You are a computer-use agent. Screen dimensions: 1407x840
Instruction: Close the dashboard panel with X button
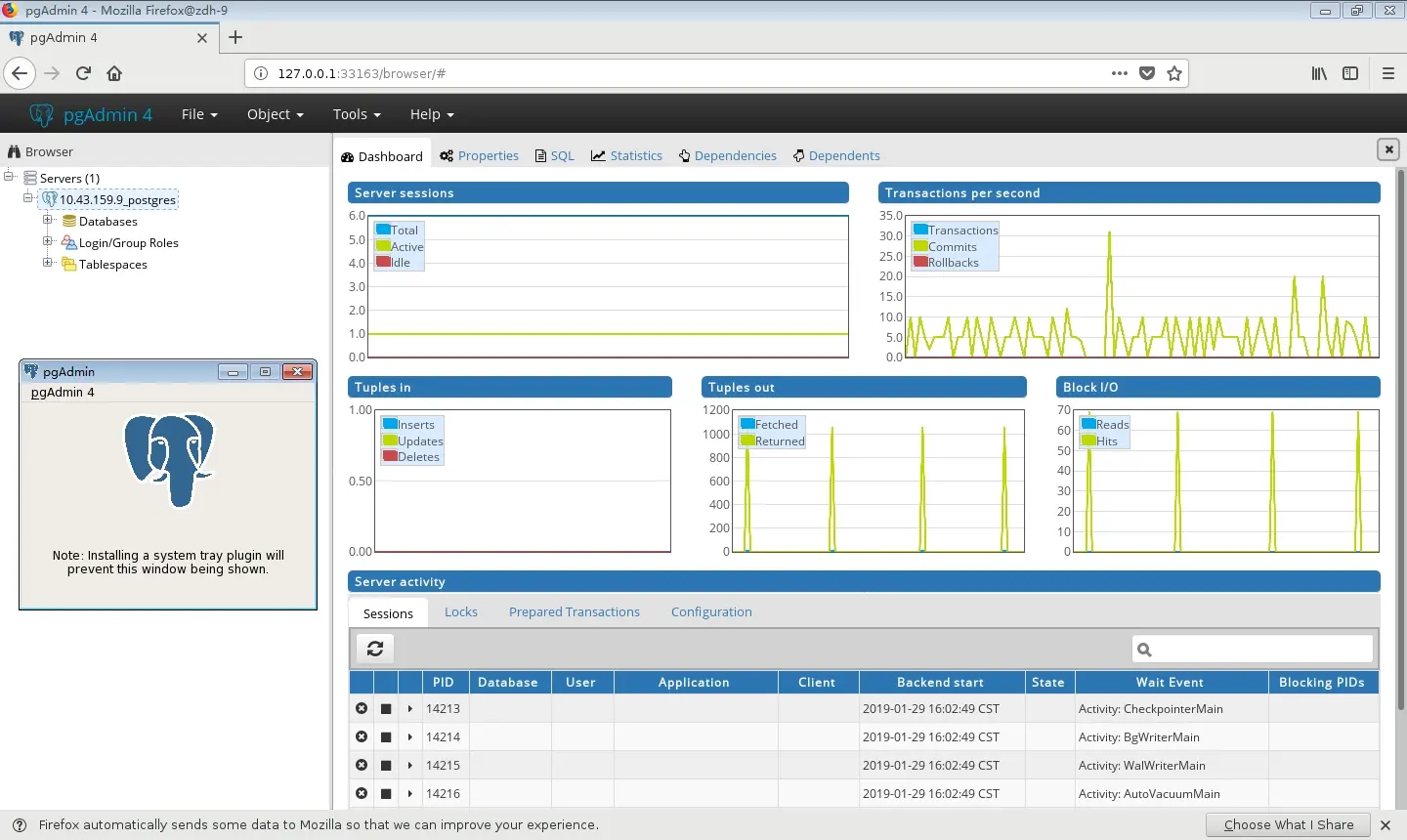[x=1387, y=149]
